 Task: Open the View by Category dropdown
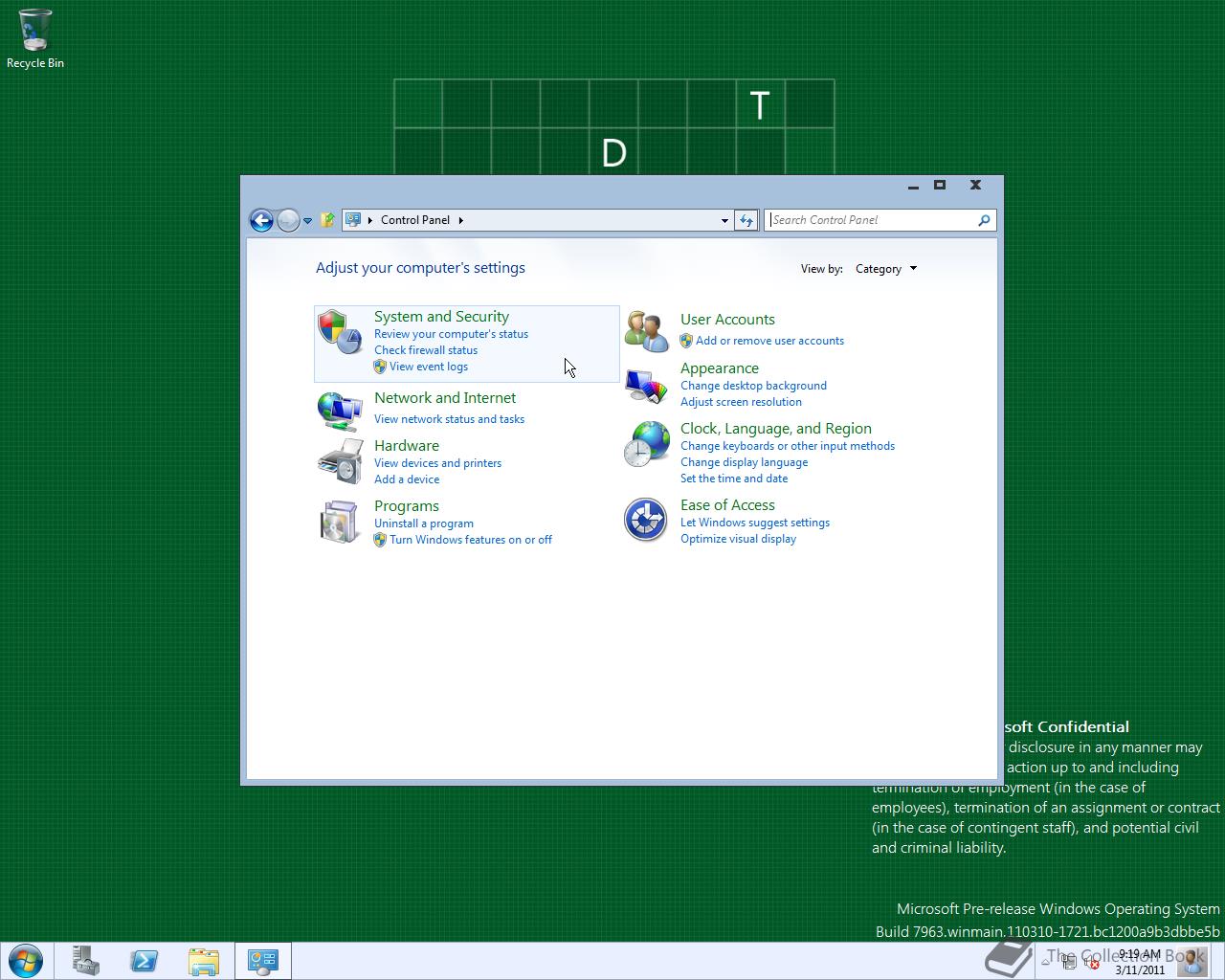886,269
